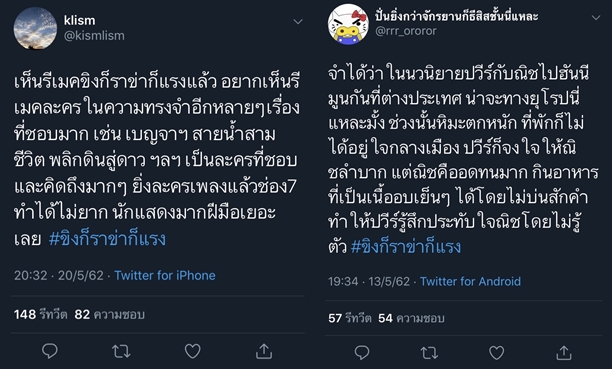Open the #ขิงก็ราข่าก็แรง hashtag in right tweet
The width and height of the screenshot is (612, 369).
coord(406,247)
